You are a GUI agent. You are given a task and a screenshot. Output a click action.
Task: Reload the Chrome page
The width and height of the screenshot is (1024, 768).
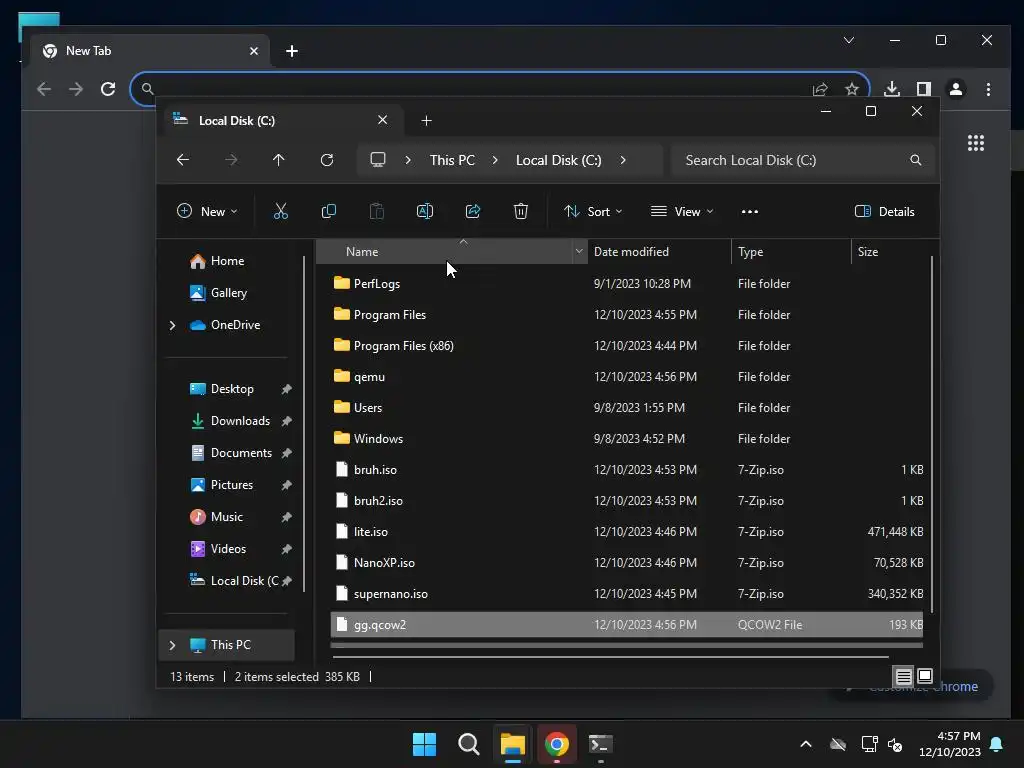point(108,89)
